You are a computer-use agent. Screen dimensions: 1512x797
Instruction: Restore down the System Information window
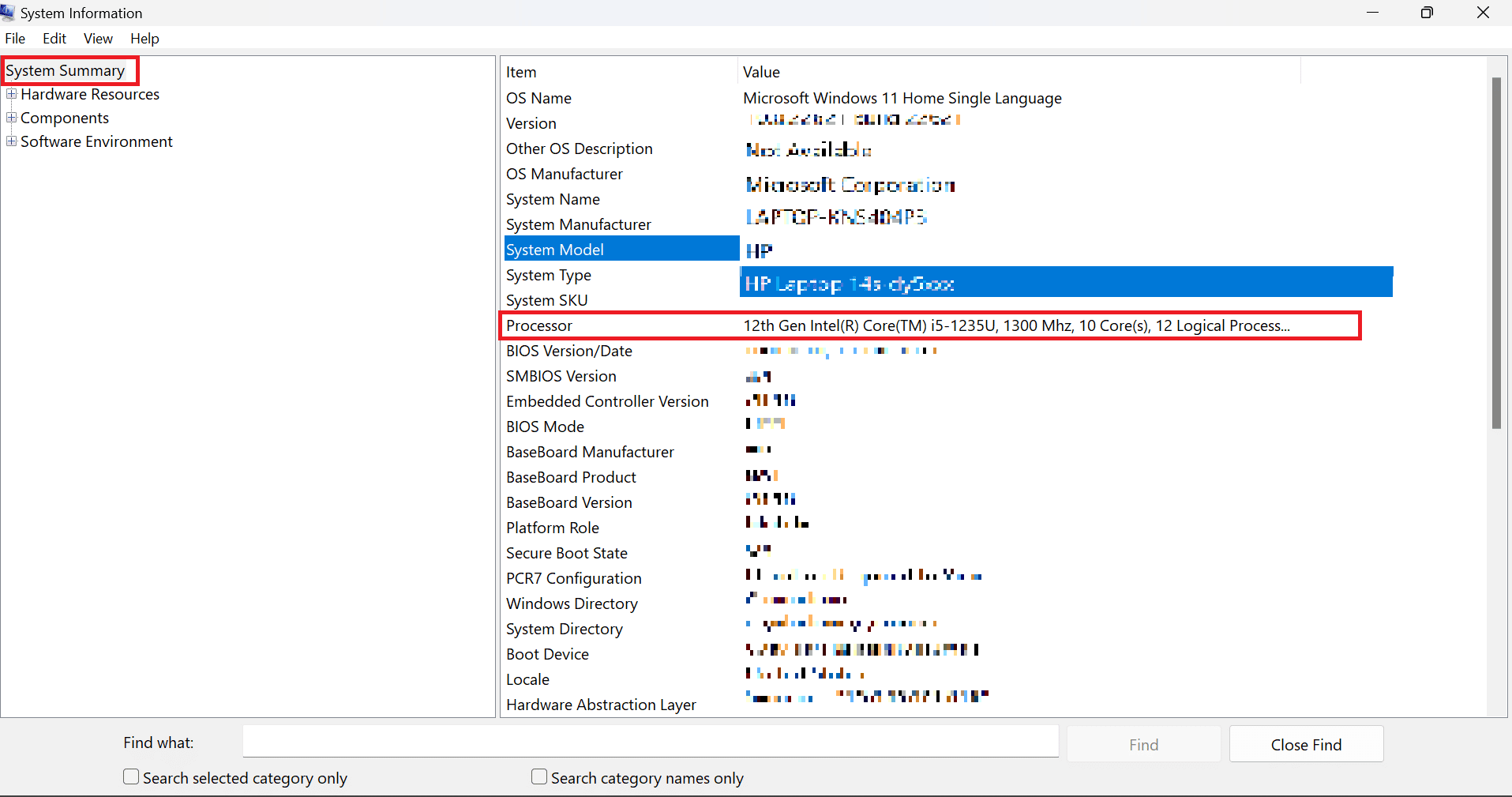pos(1427,13)
